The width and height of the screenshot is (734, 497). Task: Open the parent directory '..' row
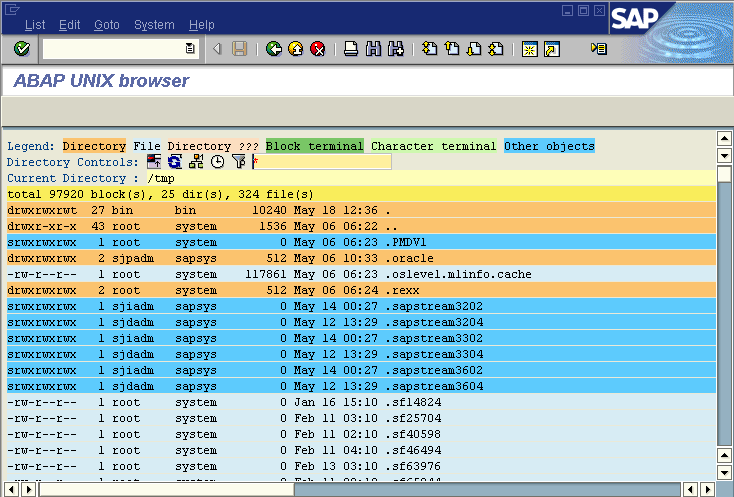(x=361, y=227)
